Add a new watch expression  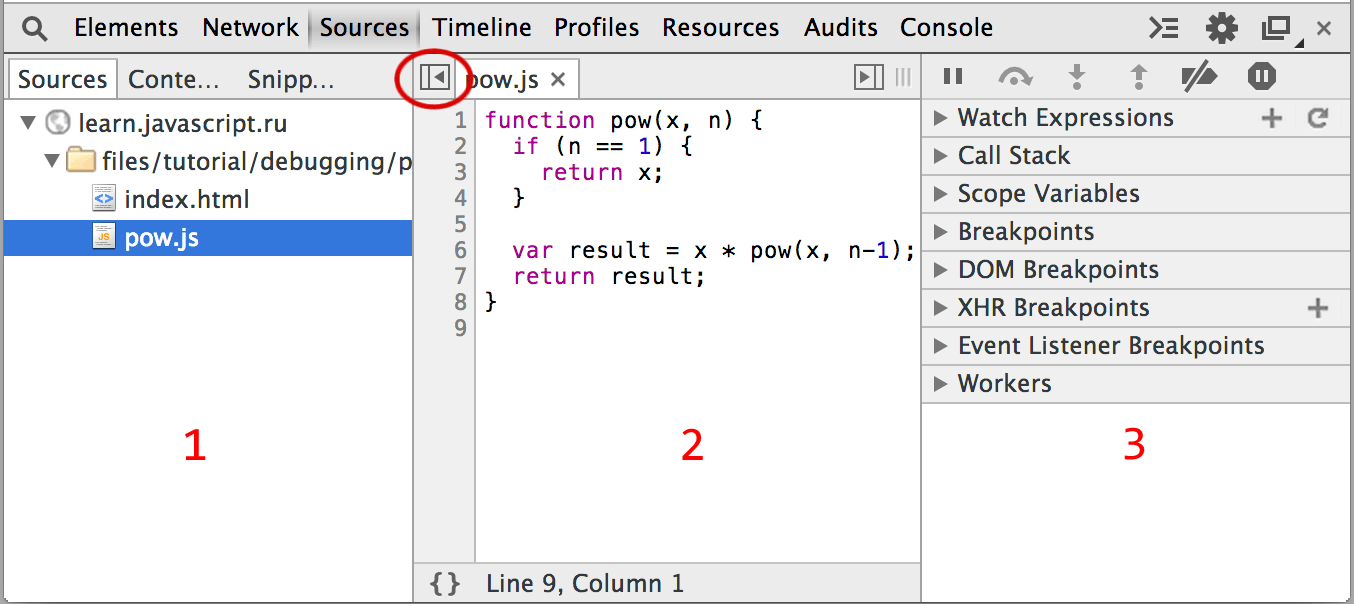(x=1271, y=119)
